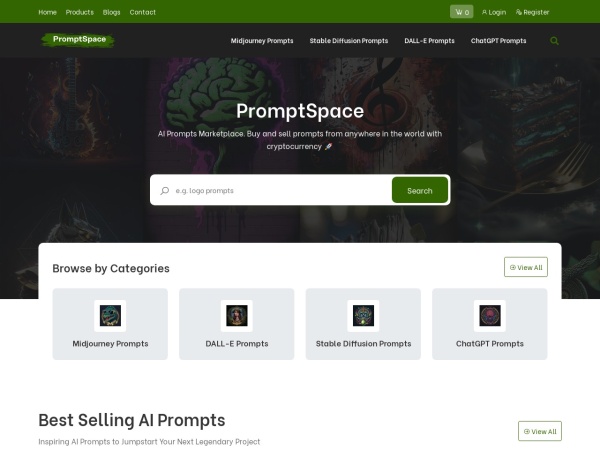The image size is (600, 450).
Task: Open the DALL-E Prompts category thumbnail
Action: (x=237, y=316)
